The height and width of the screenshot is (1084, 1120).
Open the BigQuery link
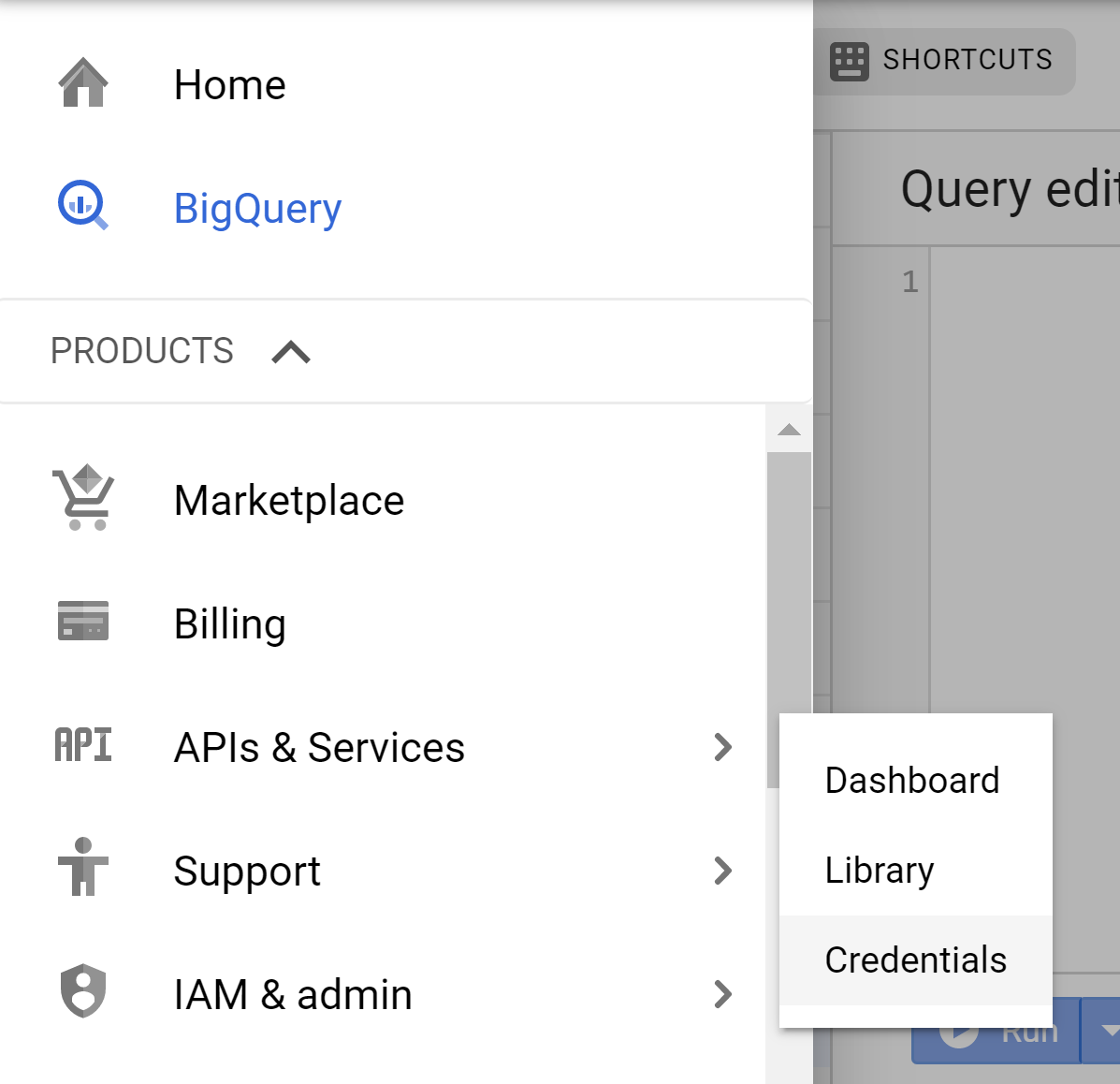pyautogui.click(x=258, y=208)
